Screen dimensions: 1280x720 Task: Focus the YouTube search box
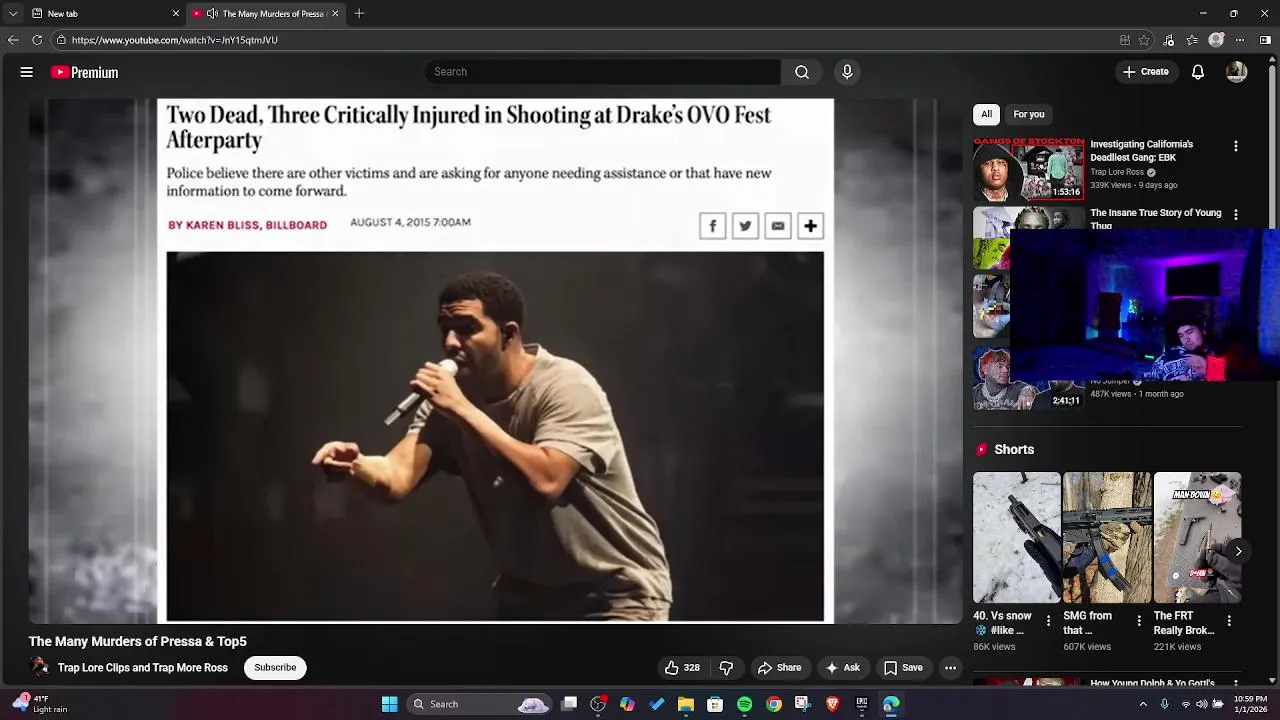click(x=602, y=72)
